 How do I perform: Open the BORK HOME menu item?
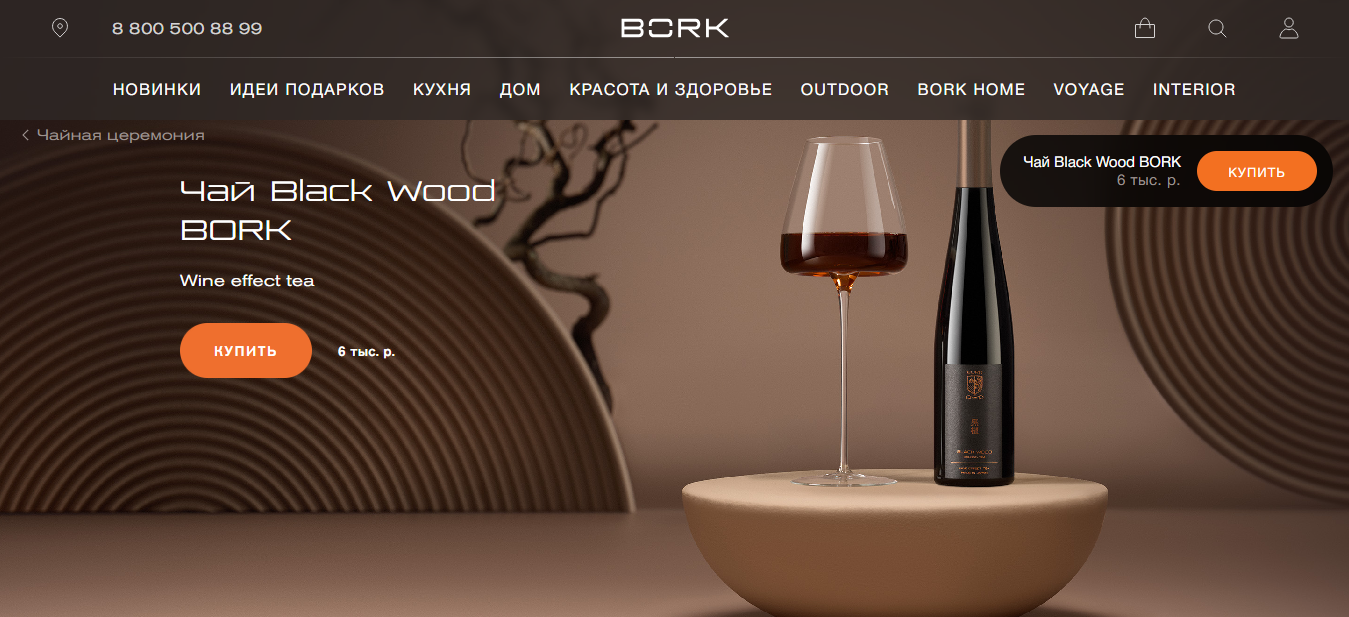pyautogui.click(x=971, y=89)
